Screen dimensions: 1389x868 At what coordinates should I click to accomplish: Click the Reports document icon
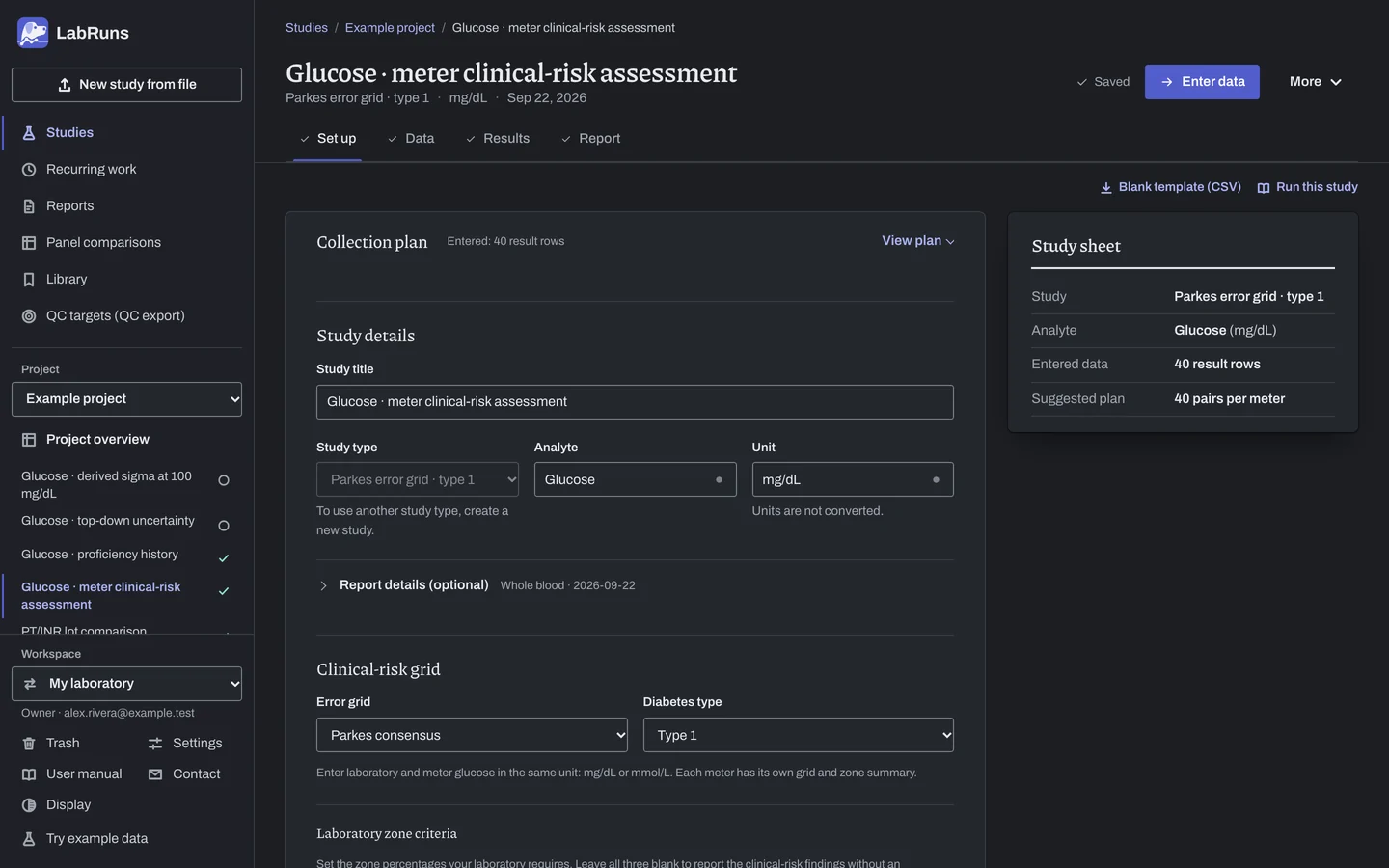pyautogui.click(x=29, y=206)
